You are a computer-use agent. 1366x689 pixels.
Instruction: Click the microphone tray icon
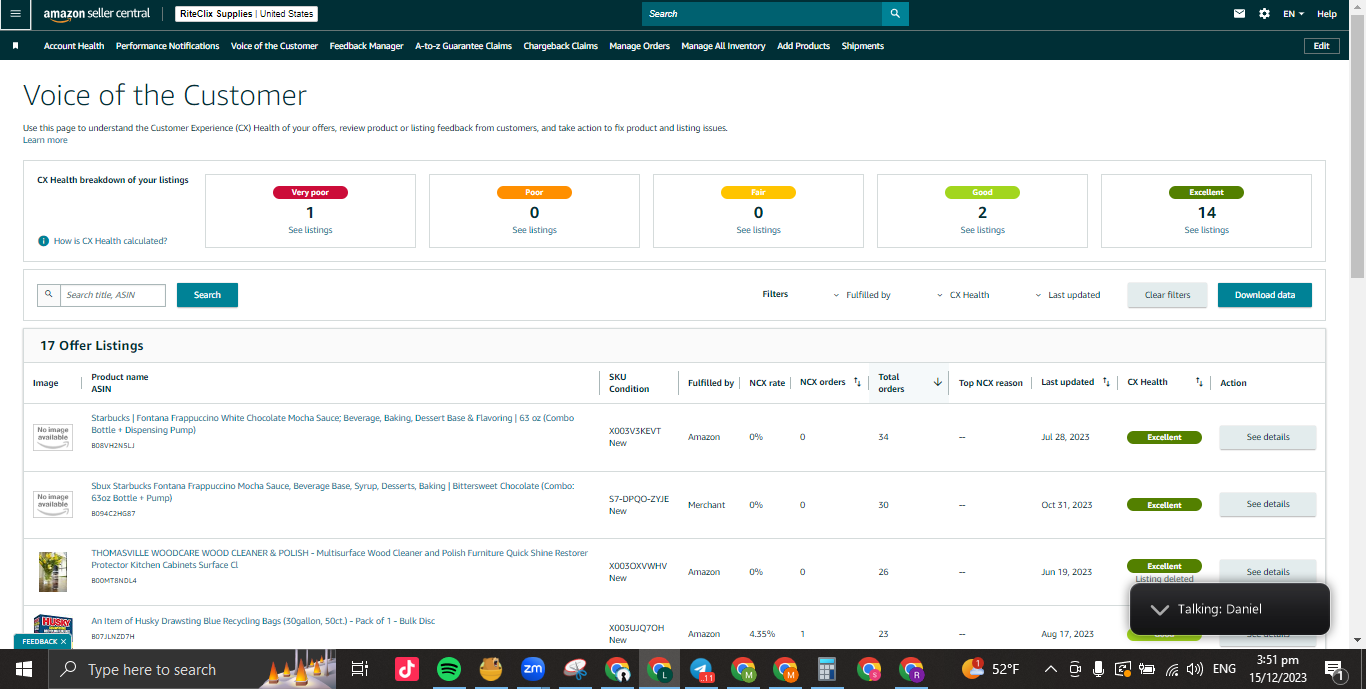1099,669
